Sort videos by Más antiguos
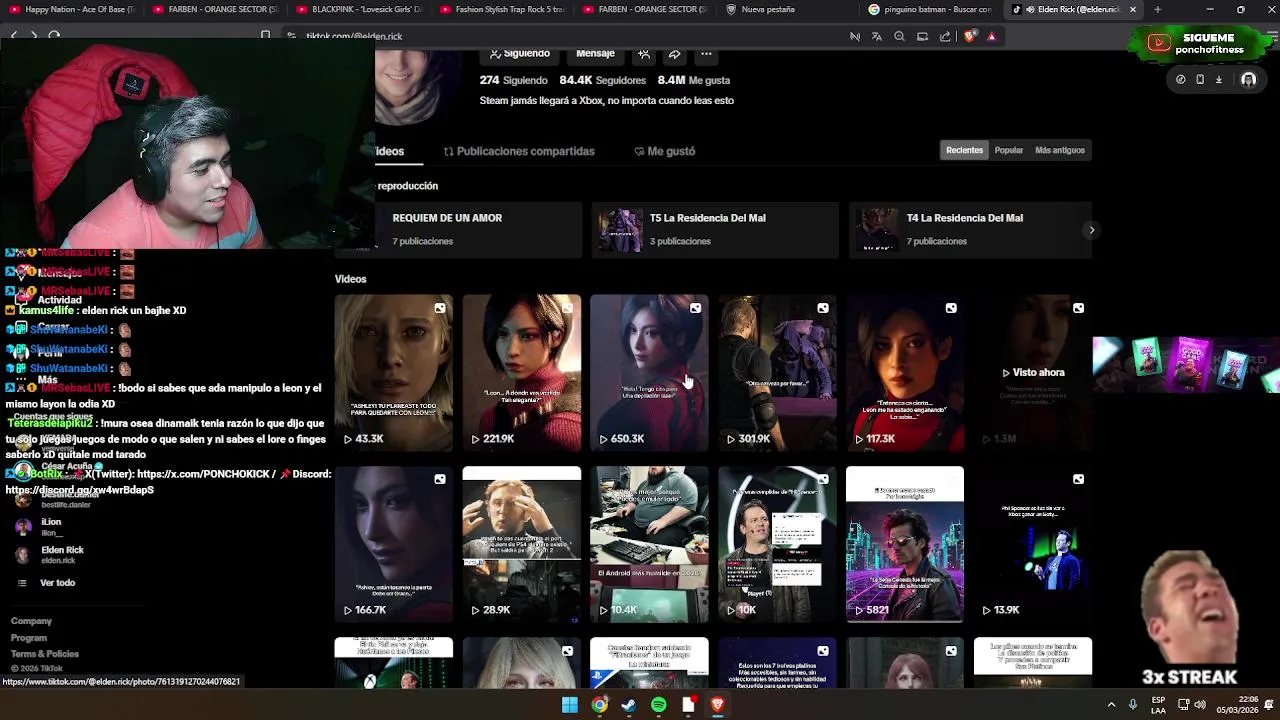This screenshot has height=720, width=1280. (x=1059, y=150)
